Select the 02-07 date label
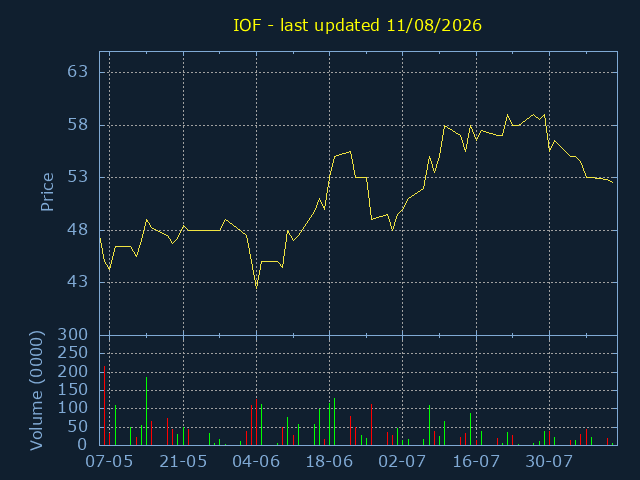Screen dimensions: 640x480 [x=402, y=462]
